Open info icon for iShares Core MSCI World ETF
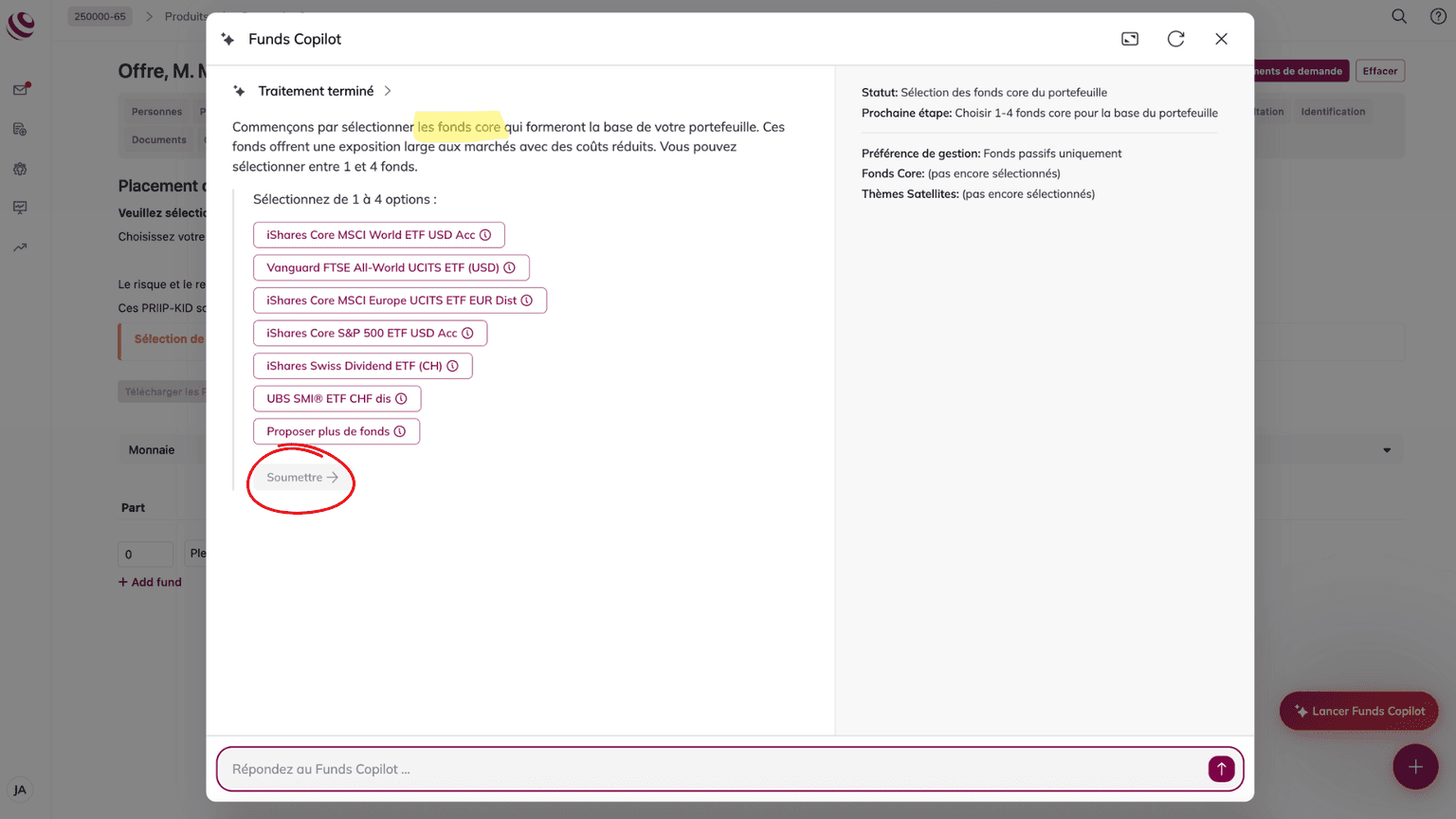This screenshot has height=819, width=1456. point(485,235)
